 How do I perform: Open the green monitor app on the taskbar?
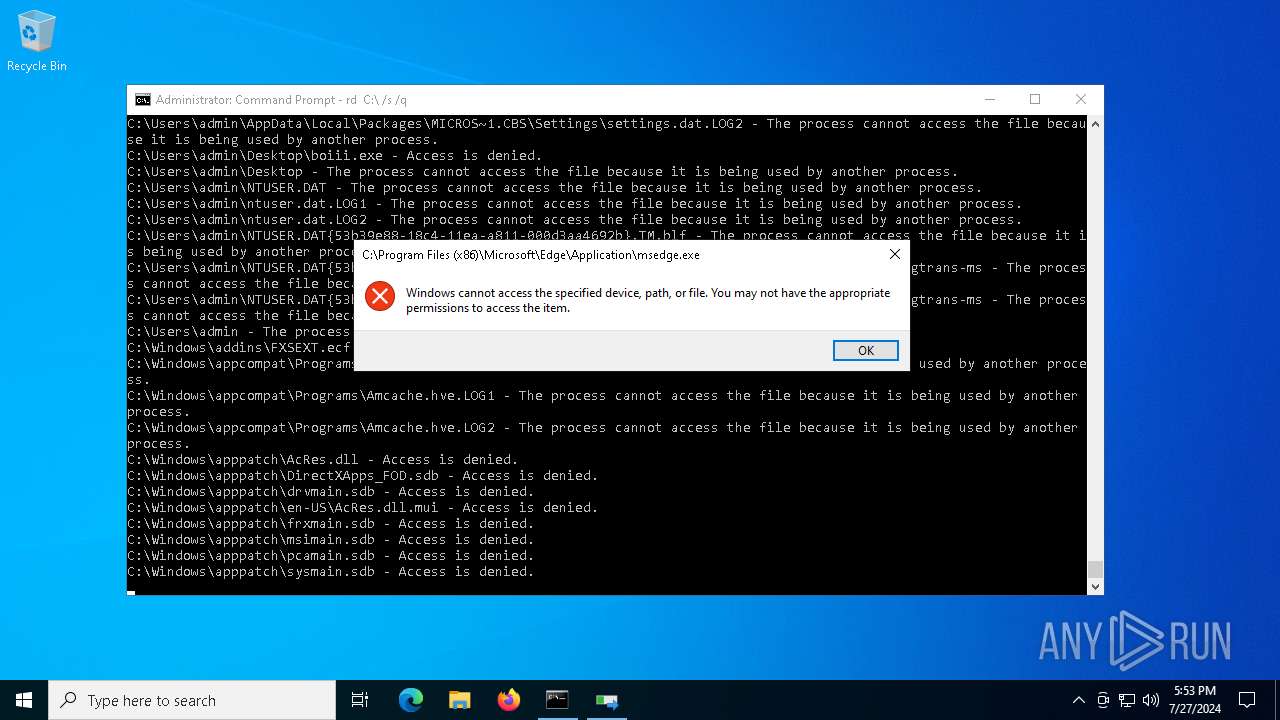tap(607, 700)
